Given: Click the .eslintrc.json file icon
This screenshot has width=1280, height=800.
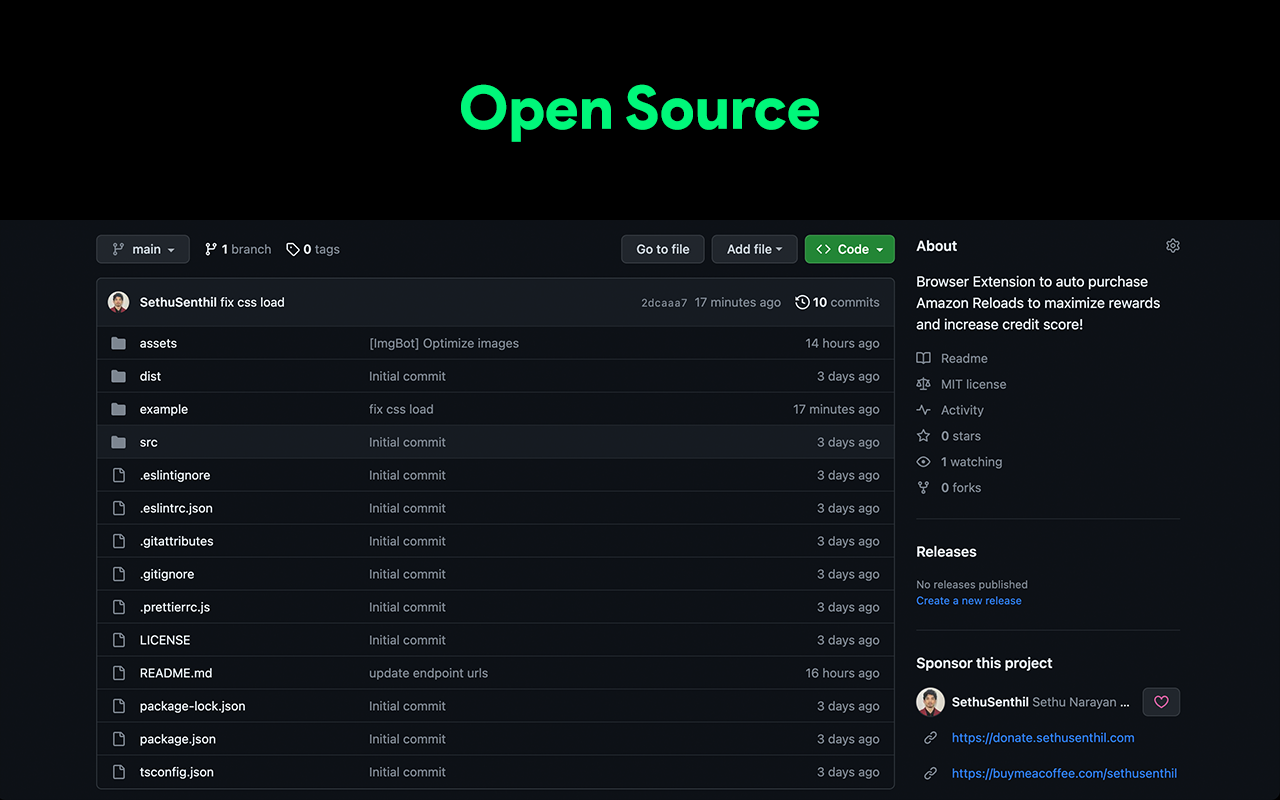Looking at the screenshot, I should pos(119,508).
